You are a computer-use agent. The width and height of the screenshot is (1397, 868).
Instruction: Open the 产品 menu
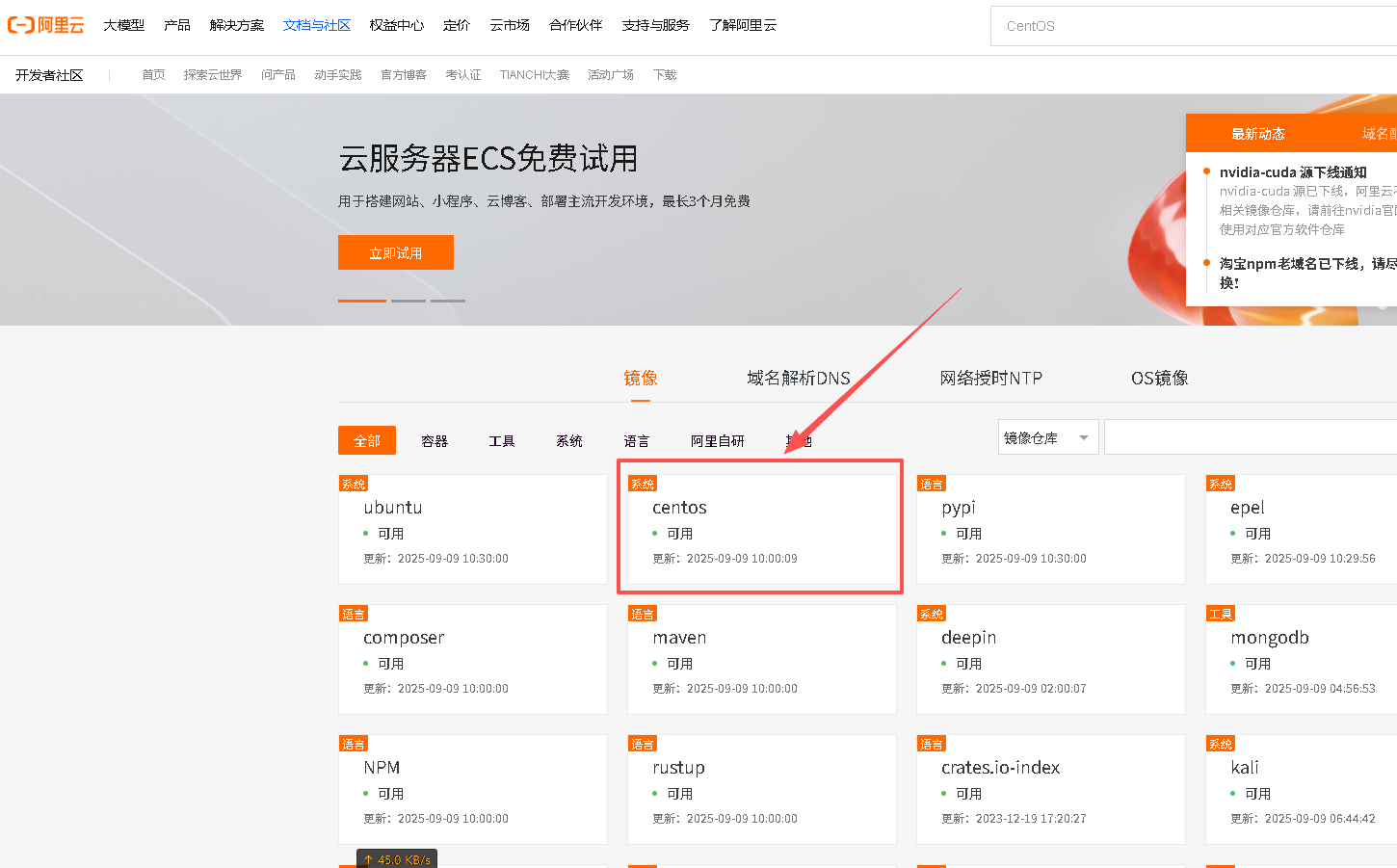coord(177,25)
